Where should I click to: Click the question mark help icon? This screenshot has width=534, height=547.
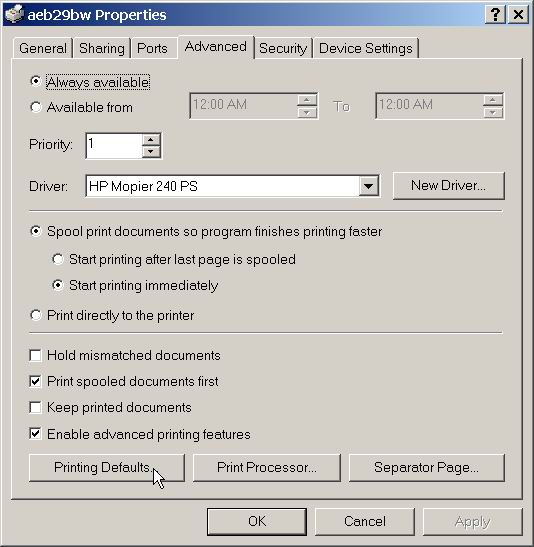tap(495, 15)
